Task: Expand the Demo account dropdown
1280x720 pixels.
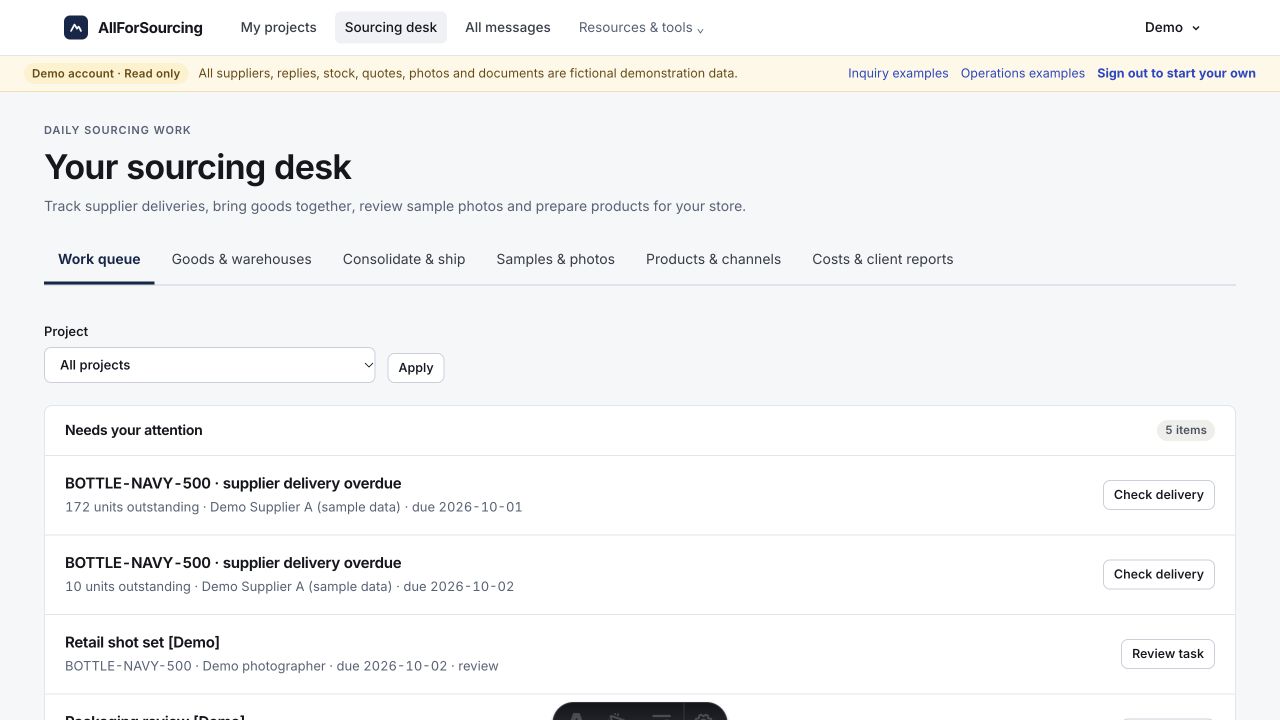Action: point(1172,28)
